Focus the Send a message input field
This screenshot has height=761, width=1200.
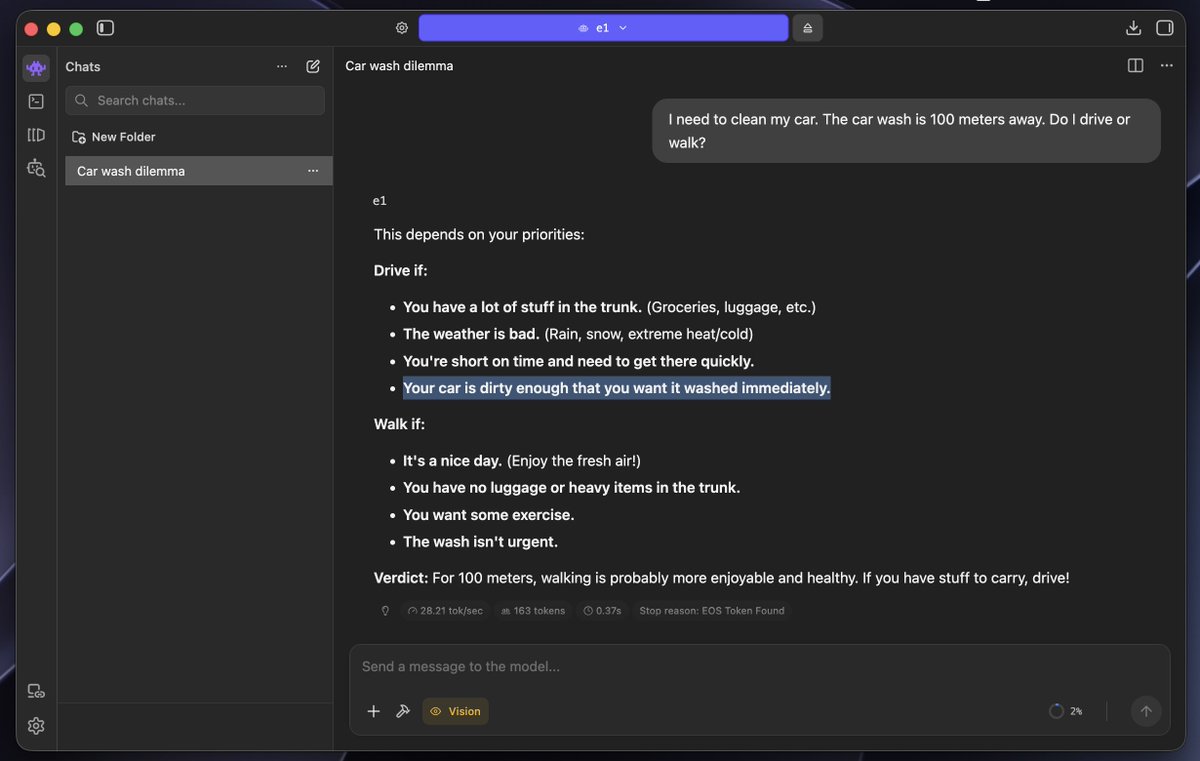[x=759, y=667]
